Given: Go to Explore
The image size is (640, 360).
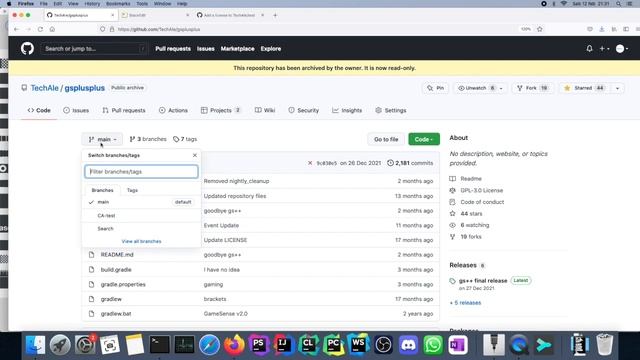Looking at the screenshot, I should (x=271, y=49).
